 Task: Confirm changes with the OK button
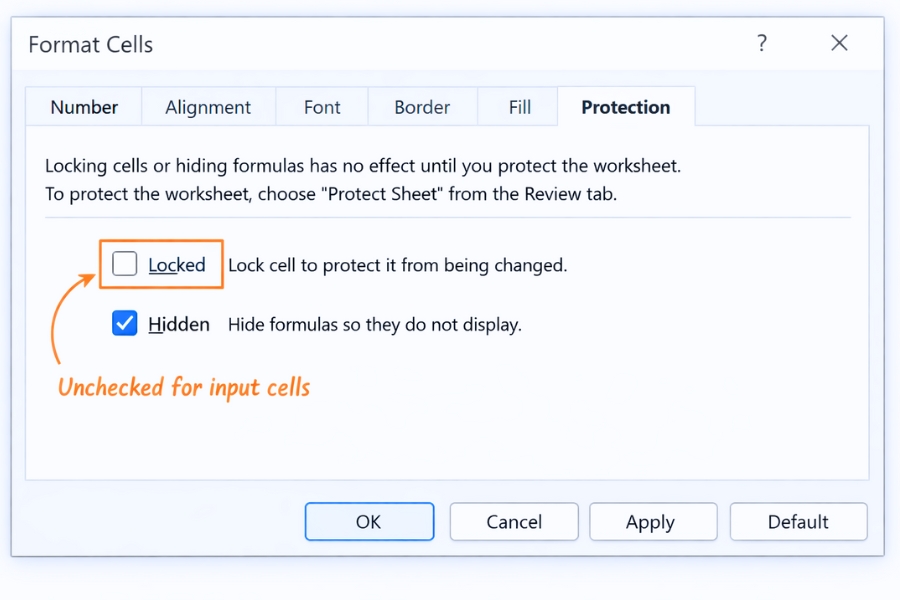[x=369, y=521]
